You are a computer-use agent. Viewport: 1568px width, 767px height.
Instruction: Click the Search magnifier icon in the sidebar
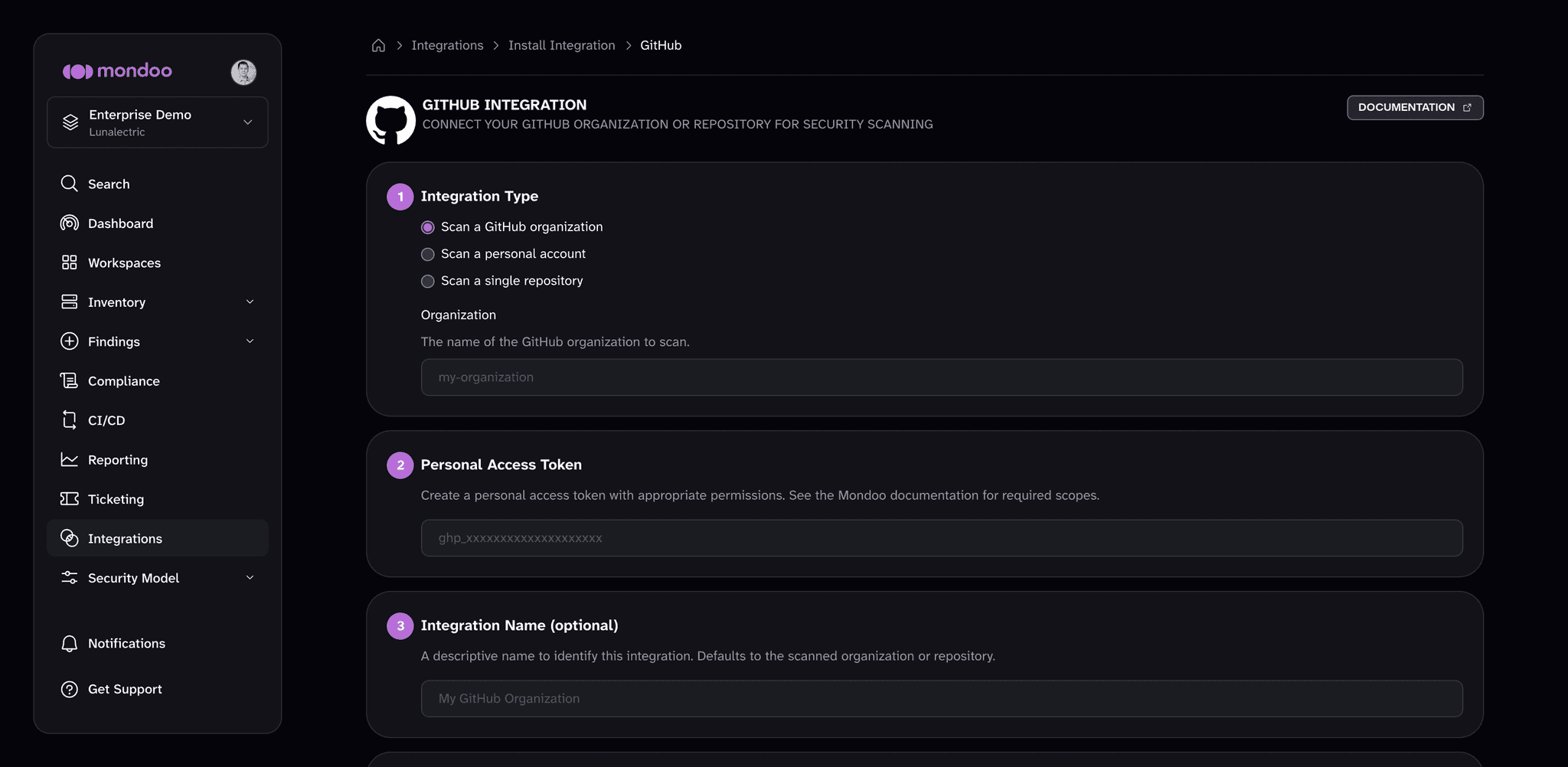(x=70, y=184)
